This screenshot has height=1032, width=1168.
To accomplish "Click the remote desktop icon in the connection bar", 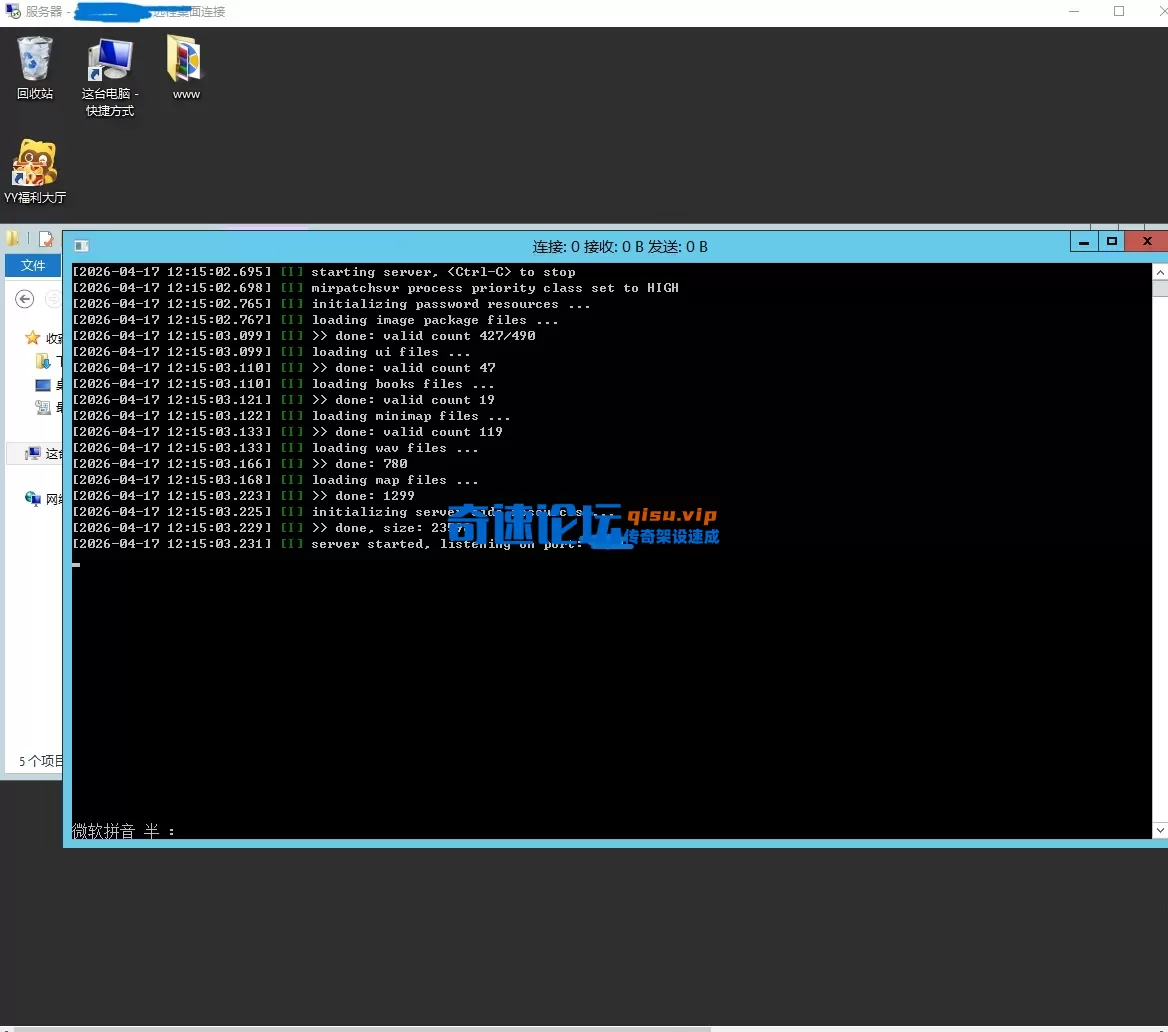I will 10,11.
